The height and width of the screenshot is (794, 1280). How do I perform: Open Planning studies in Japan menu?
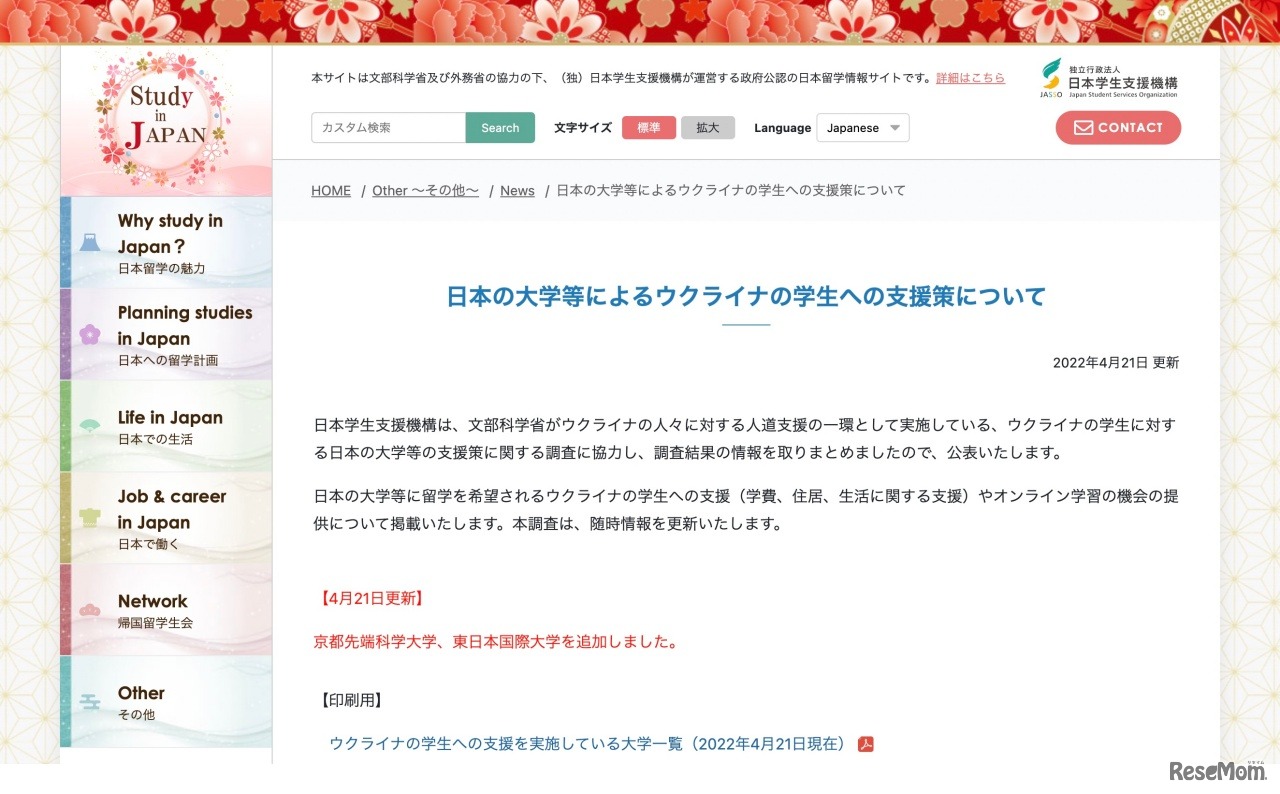[166, 334]
